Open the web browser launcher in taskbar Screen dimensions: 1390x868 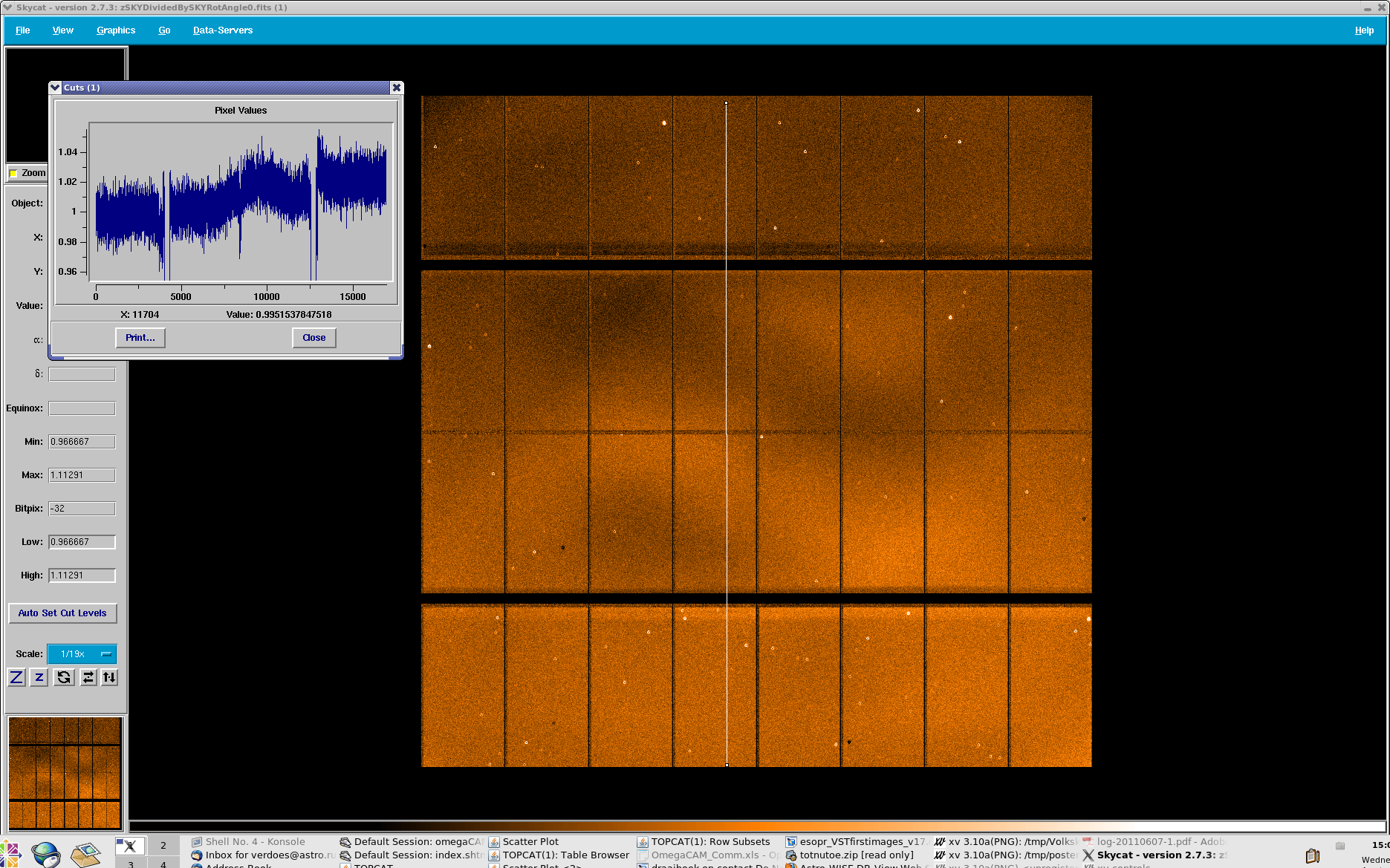coord(45,855)
